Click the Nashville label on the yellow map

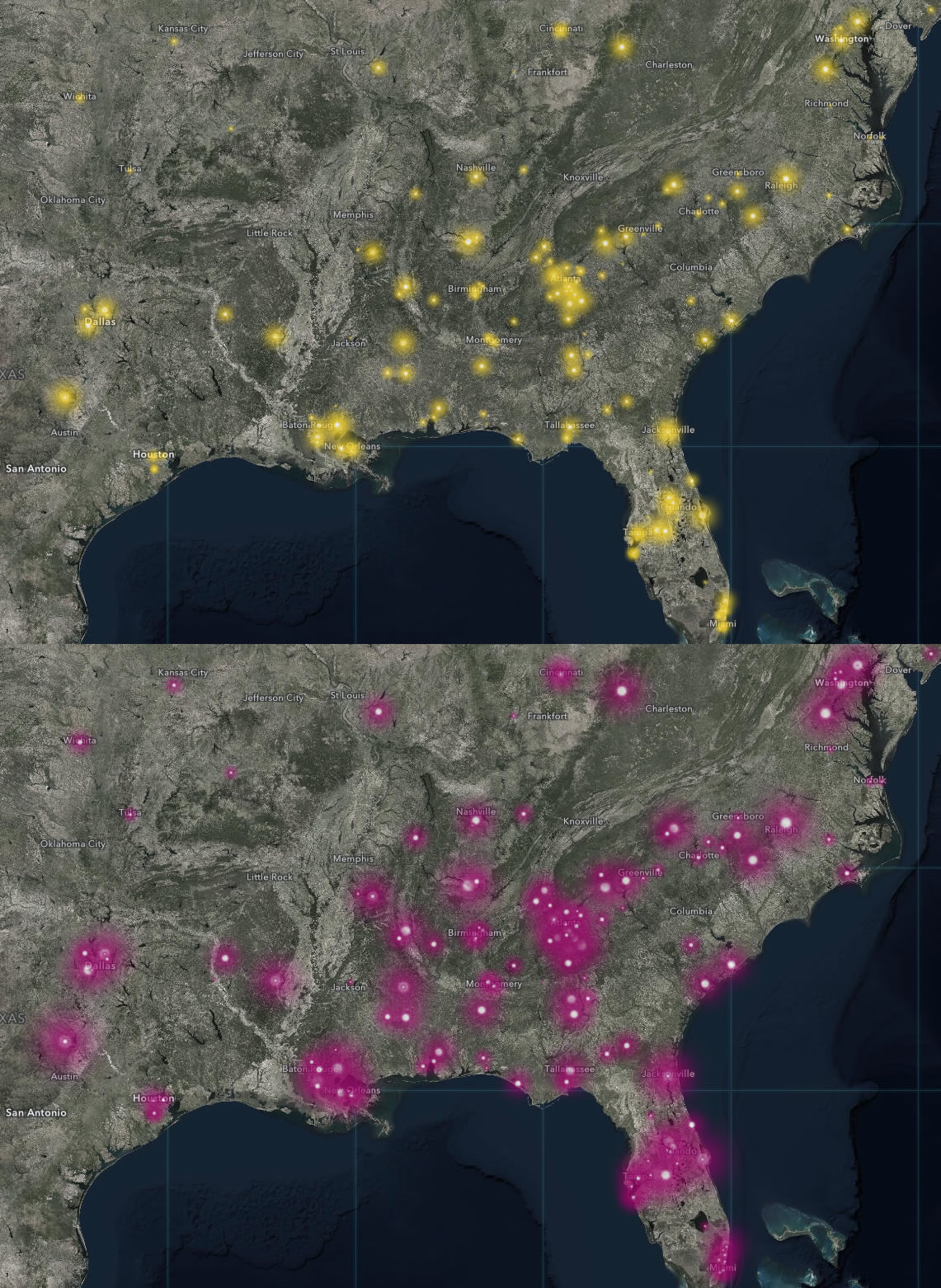coord(476,167)
